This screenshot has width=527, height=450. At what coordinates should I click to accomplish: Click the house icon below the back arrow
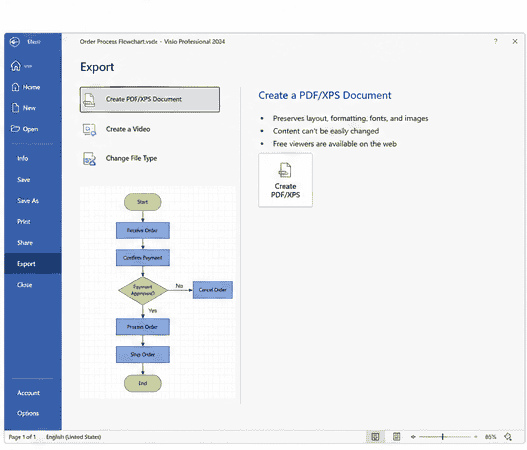[15, 66]
